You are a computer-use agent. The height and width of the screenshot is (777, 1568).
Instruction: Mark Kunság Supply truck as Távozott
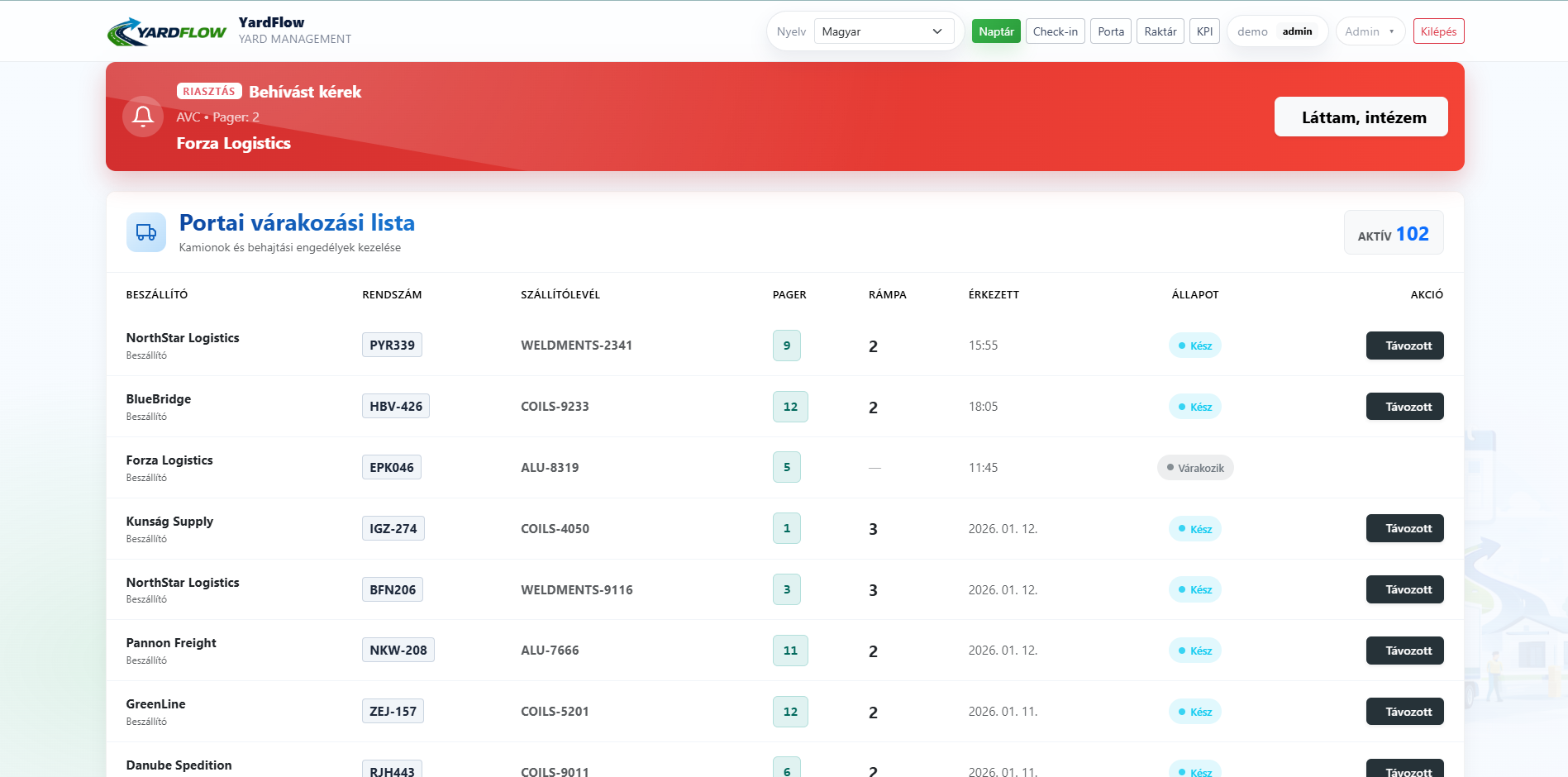[1404, 529]
